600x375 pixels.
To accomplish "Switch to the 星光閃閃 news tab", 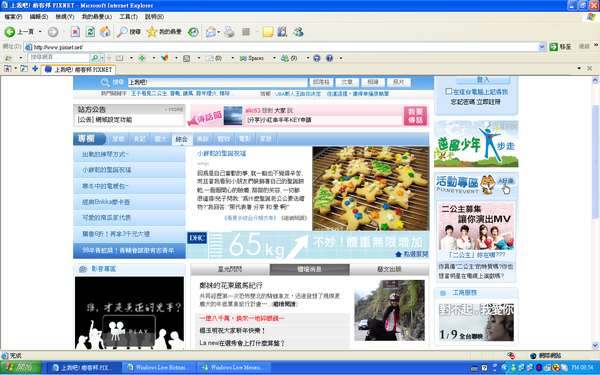I will (230, 269).
